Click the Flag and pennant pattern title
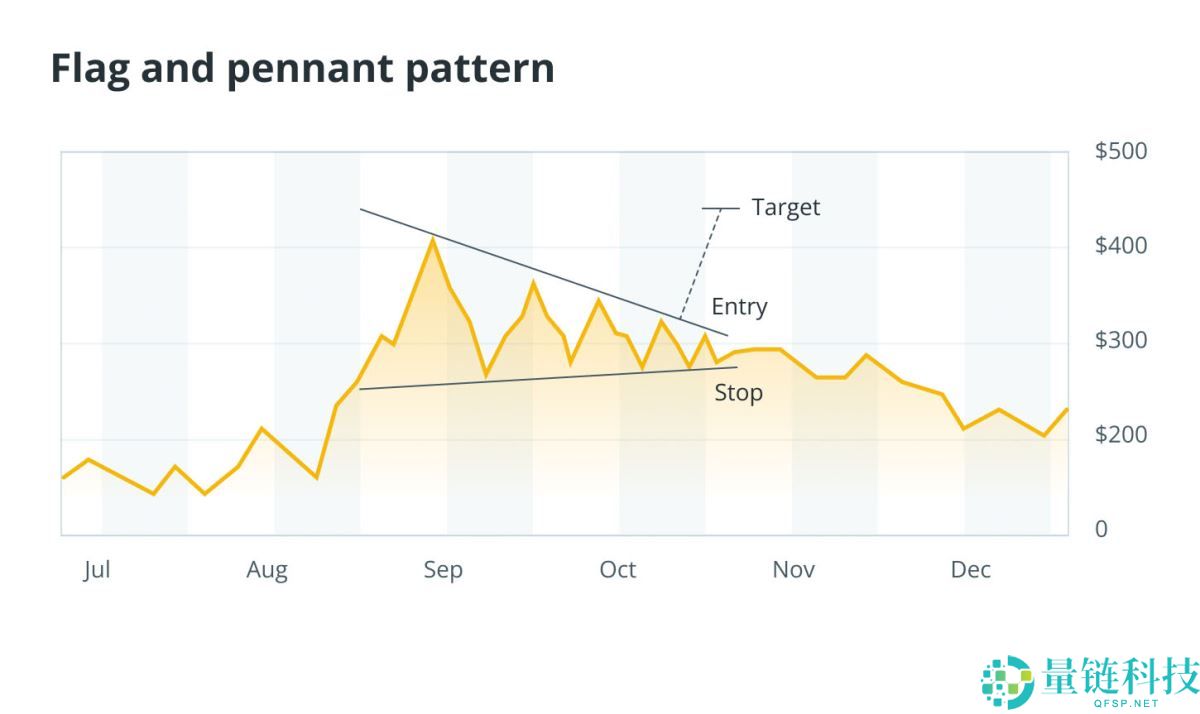This screenshot has width=1200, height=714. pos(302,69)
